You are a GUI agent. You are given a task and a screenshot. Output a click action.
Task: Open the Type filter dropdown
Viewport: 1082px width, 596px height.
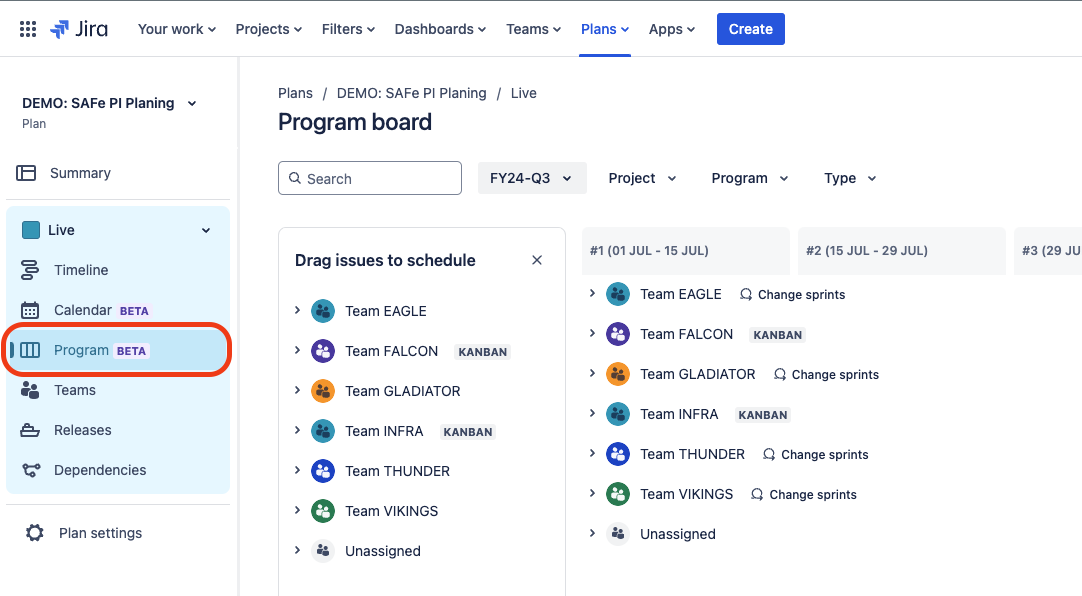(x=848, y=178)
